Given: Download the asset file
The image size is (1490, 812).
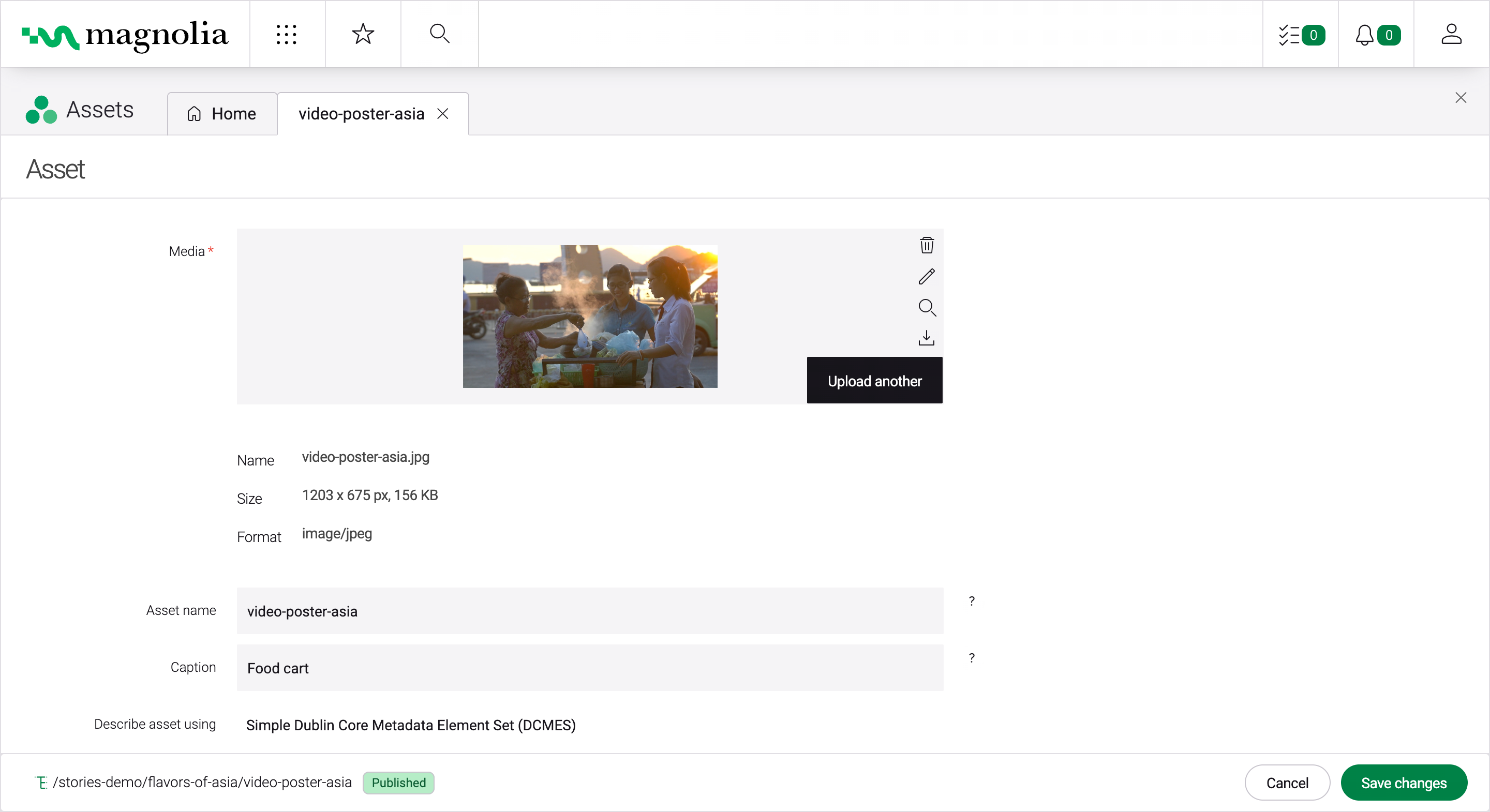Looking at the screenshot, I should pyautogui.click(x=927, y=338).
